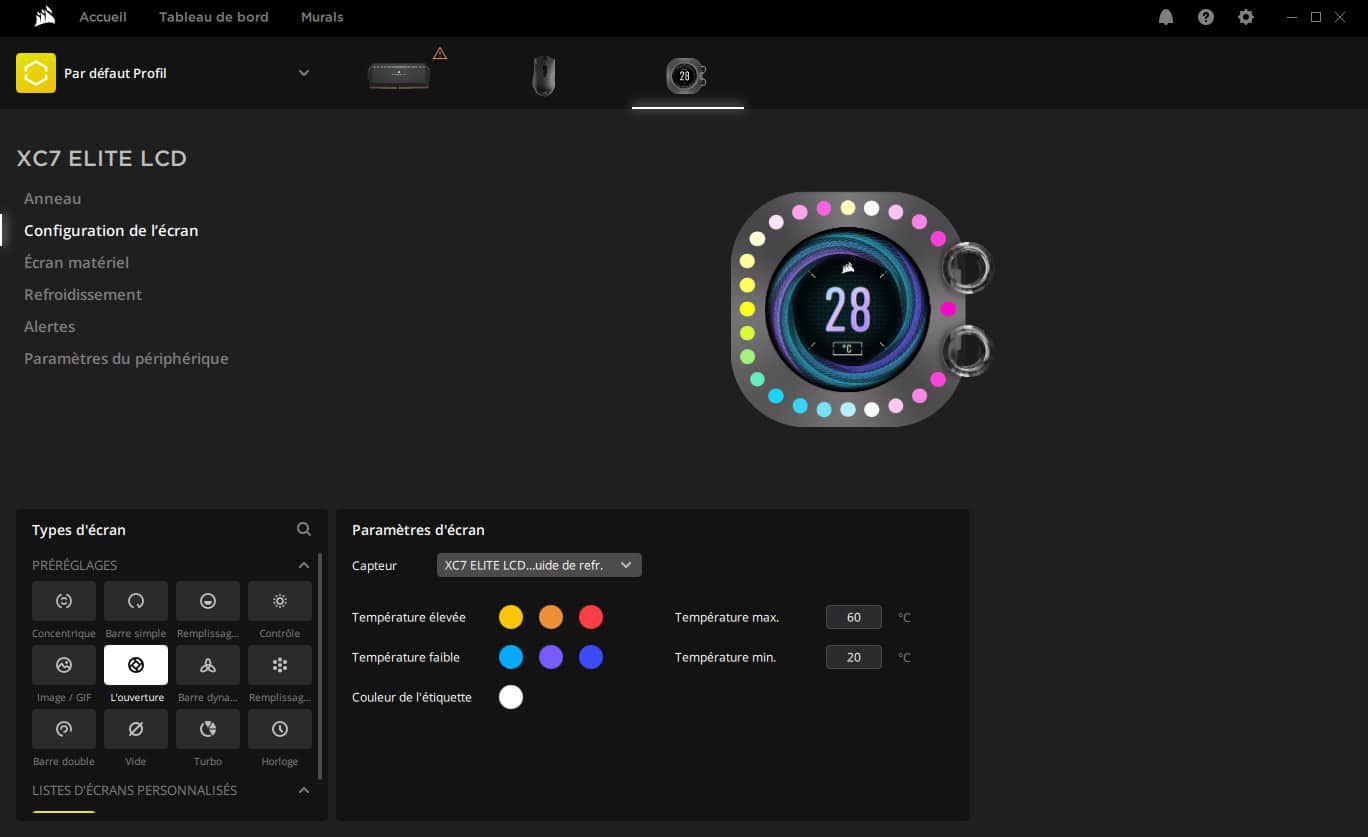Image resolution: width=1368 pixels, height=837 pixels.
Task: Expand the Par défaut Profil dropdown
Action: coord(304,73)
